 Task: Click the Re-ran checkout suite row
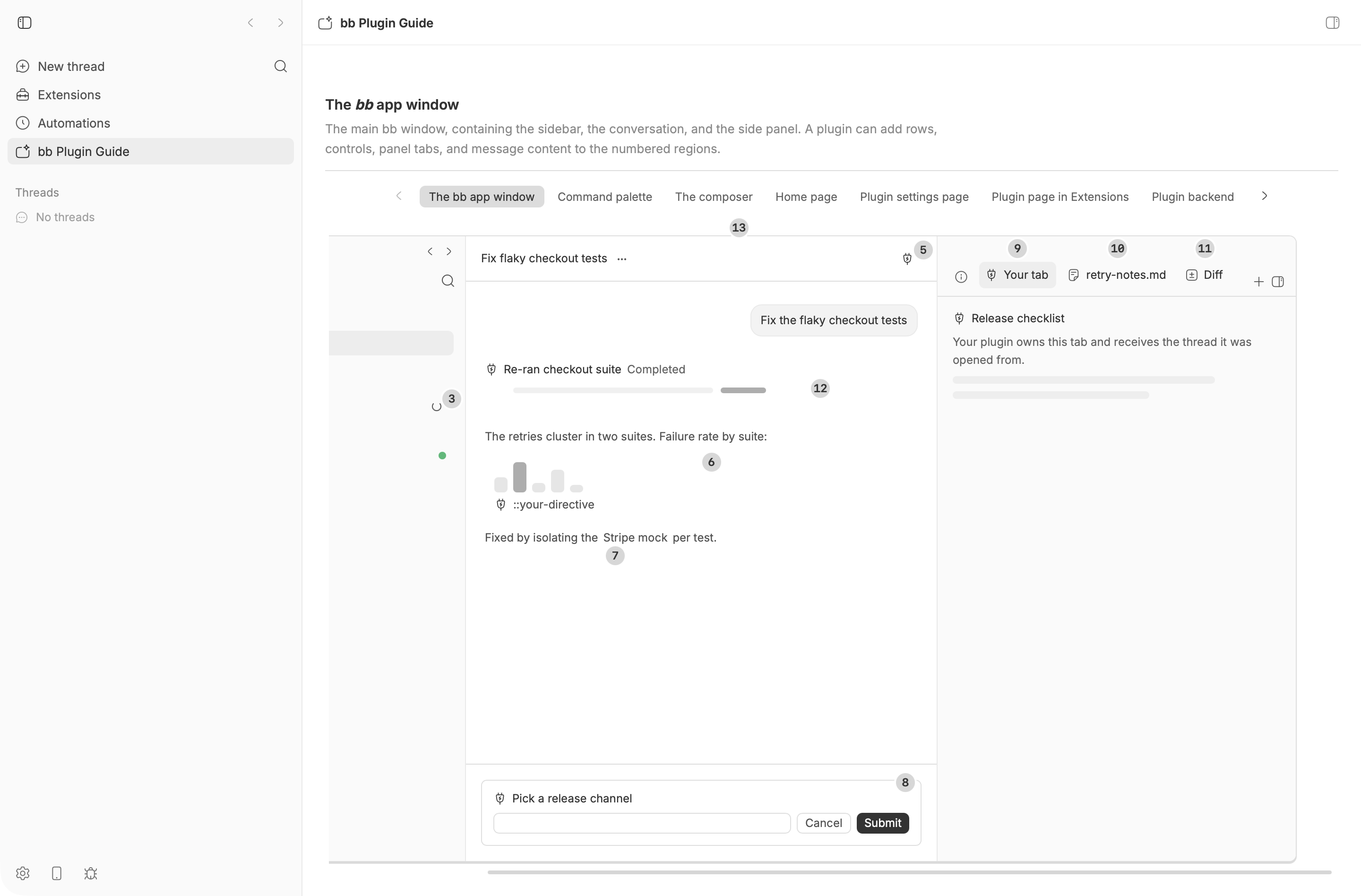point(586,370)
